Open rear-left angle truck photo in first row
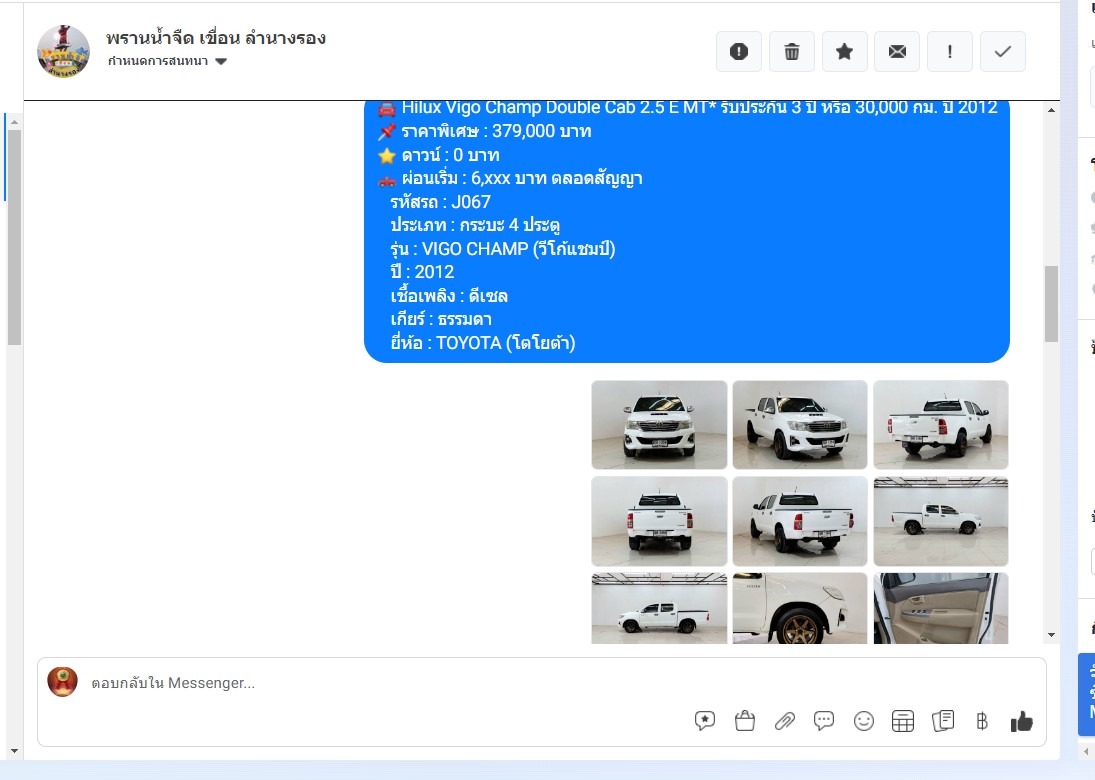This screenshot has height=780, width=1095. tap(941, 425)
